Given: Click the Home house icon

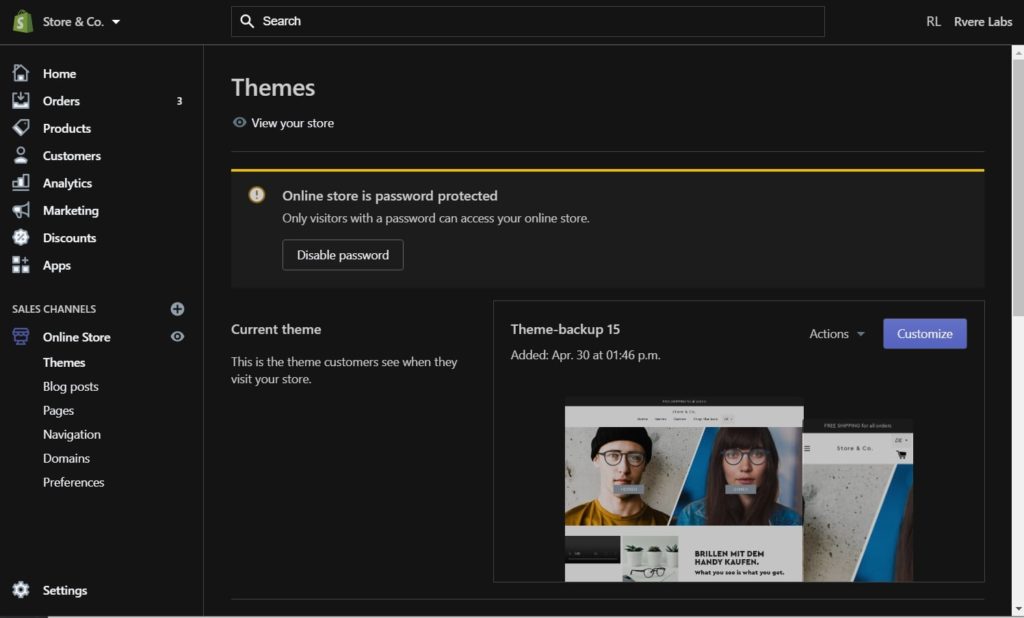Looking at the screenshot, I should (x=21, y=73).
